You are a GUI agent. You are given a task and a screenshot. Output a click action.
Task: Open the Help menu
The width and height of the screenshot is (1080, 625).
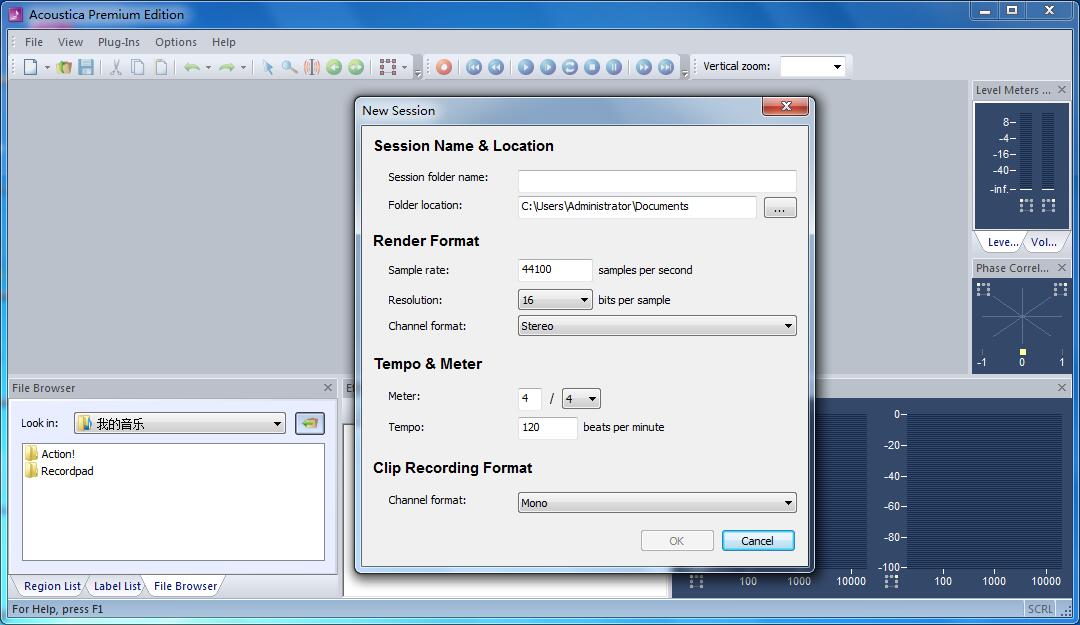[224, 42]
